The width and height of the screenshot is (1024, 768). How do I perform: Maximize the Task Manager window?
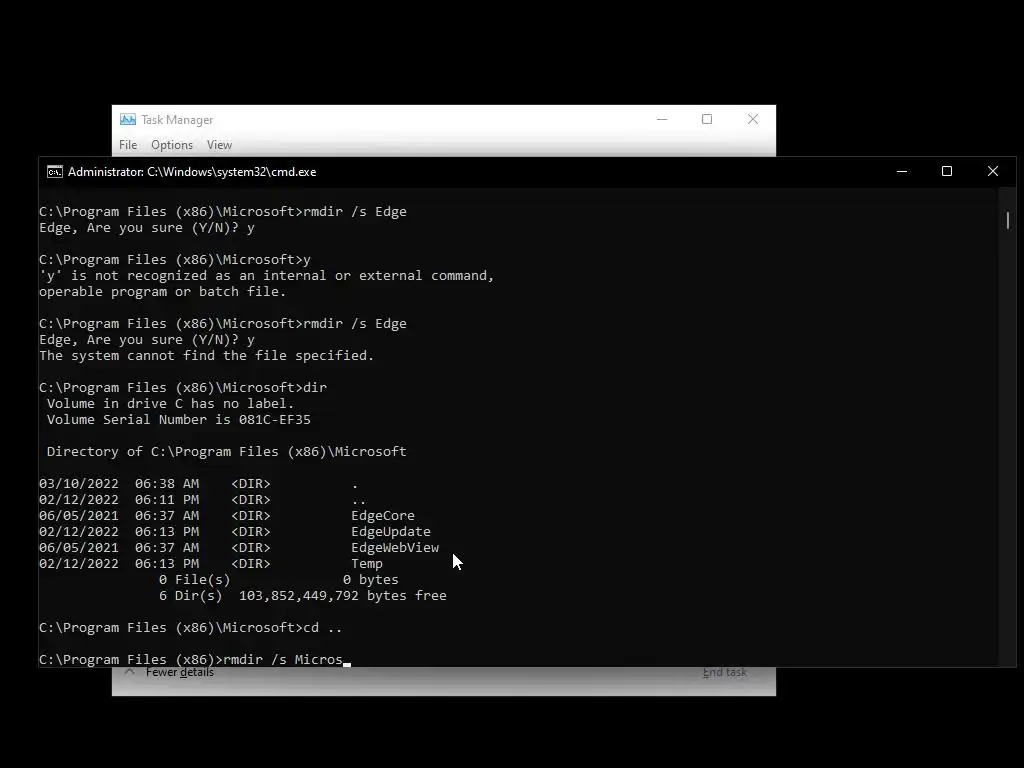(x=707, y=120)
